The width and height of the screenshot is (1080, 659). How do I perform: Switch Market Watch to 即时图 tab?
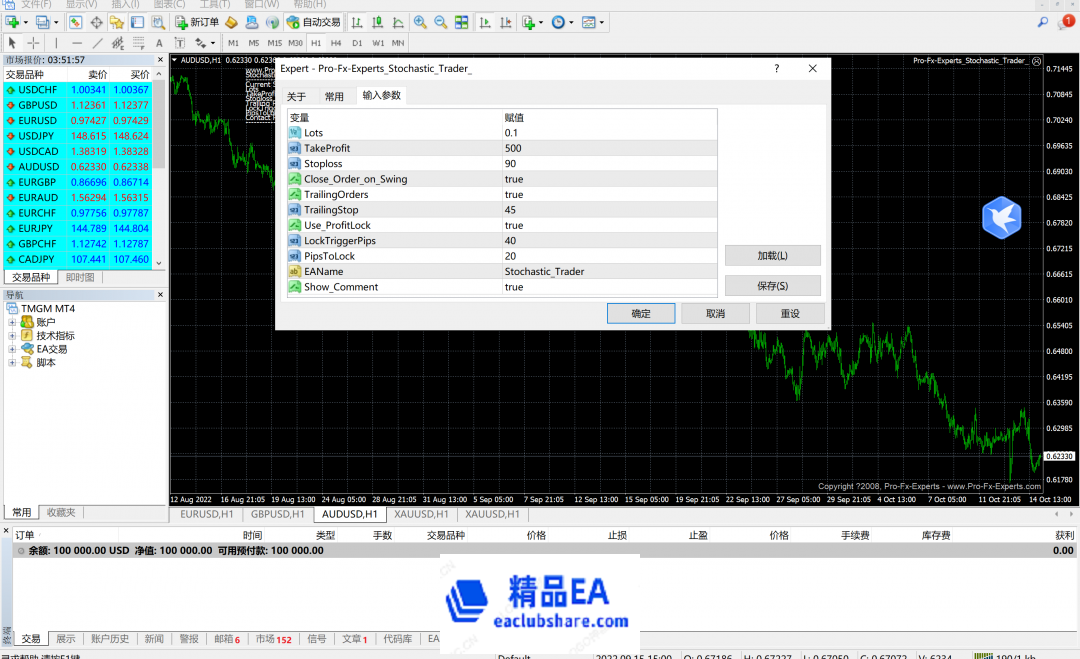point(80,278)
